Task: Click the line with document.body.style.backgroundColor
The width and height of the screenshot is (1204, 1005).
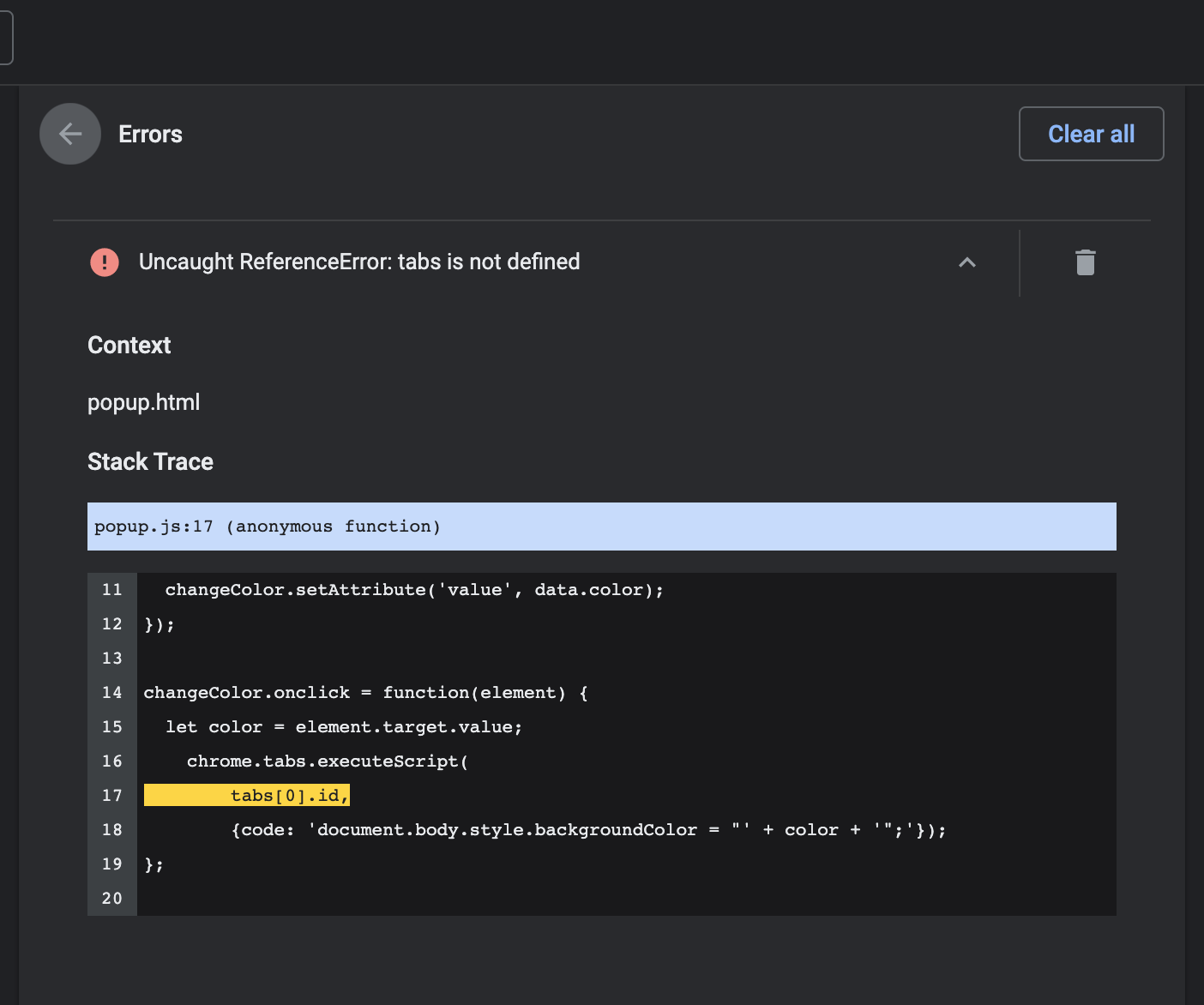Action: pos(588,830)
